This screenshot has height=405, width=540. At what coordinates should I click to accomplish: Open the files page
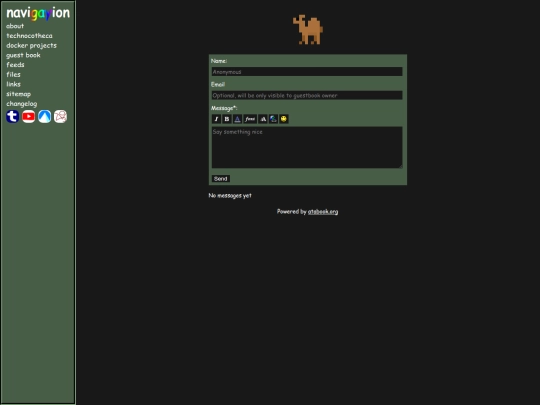pos(13,74)
